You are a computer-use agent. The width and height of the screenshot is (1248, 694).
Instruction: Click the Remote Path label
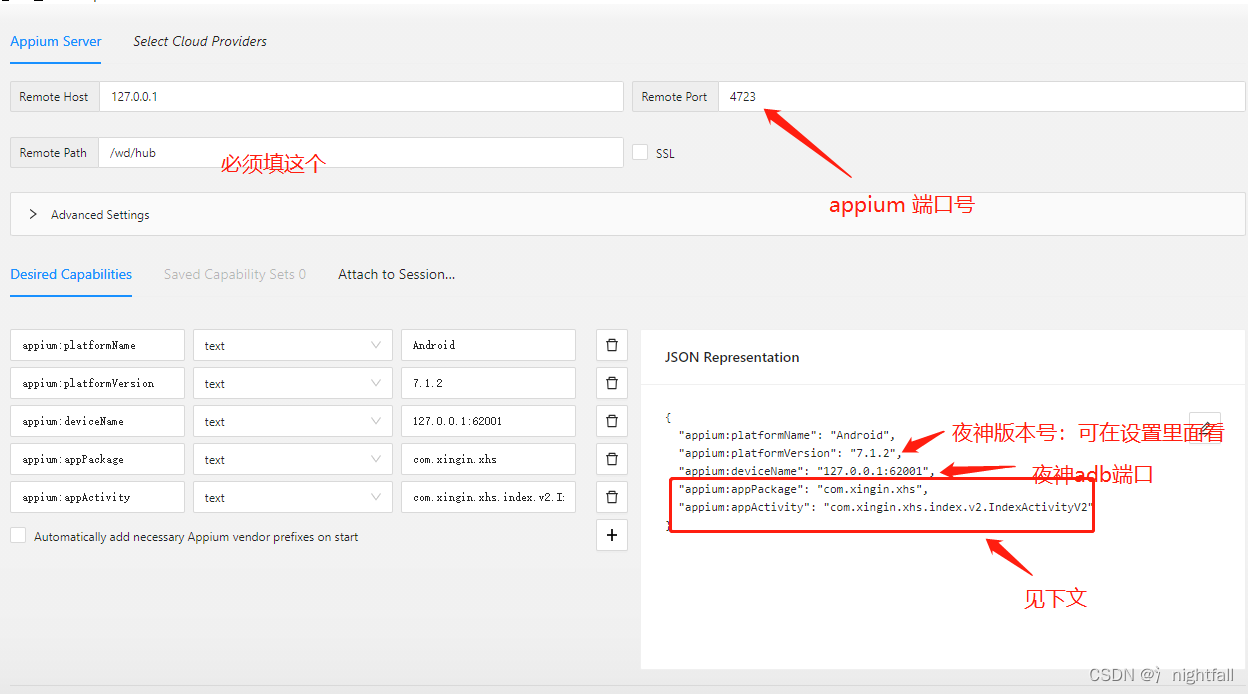54,153
